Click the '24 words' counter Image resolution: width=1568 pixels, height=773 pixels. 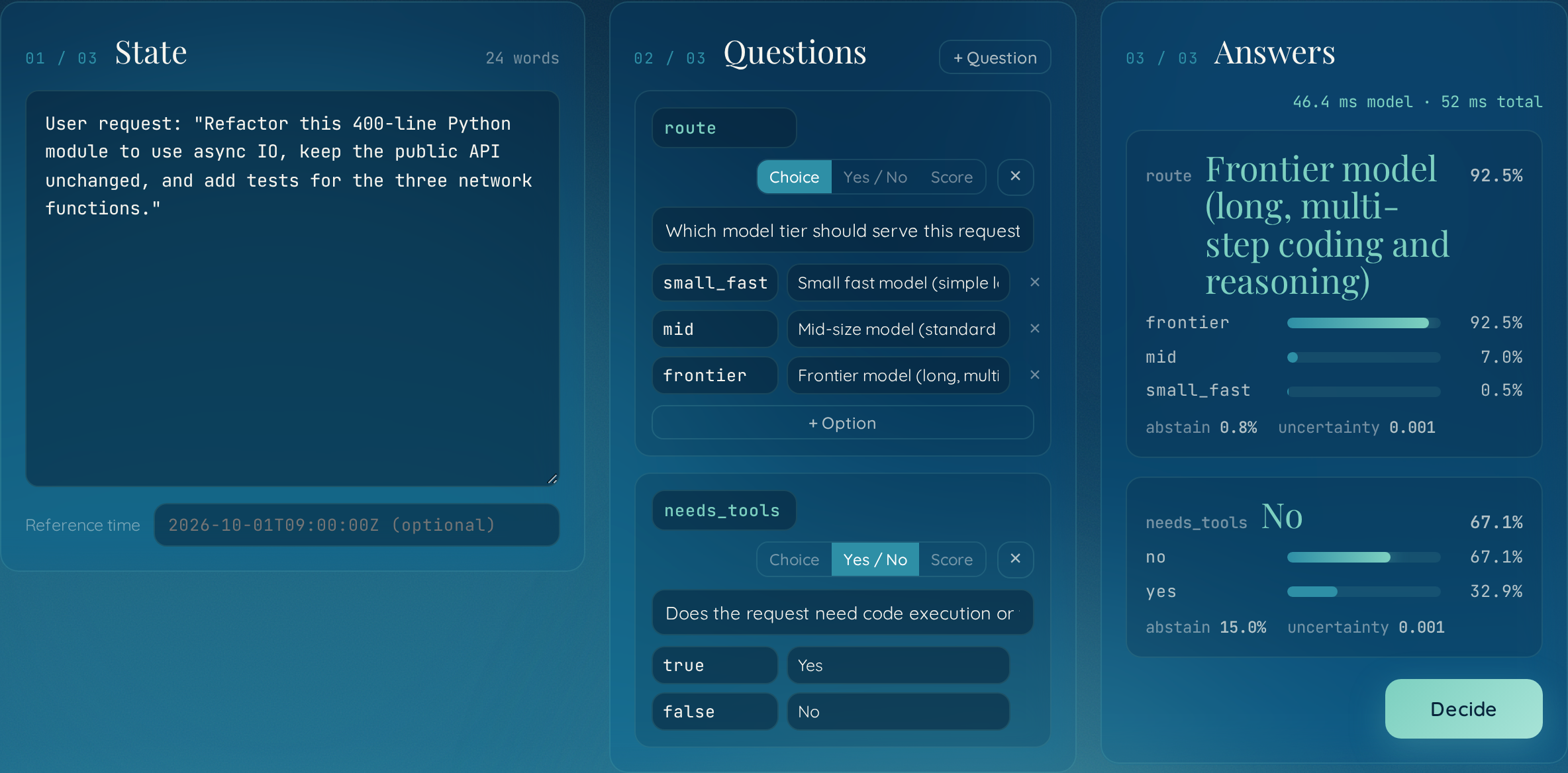coord(522,58)
